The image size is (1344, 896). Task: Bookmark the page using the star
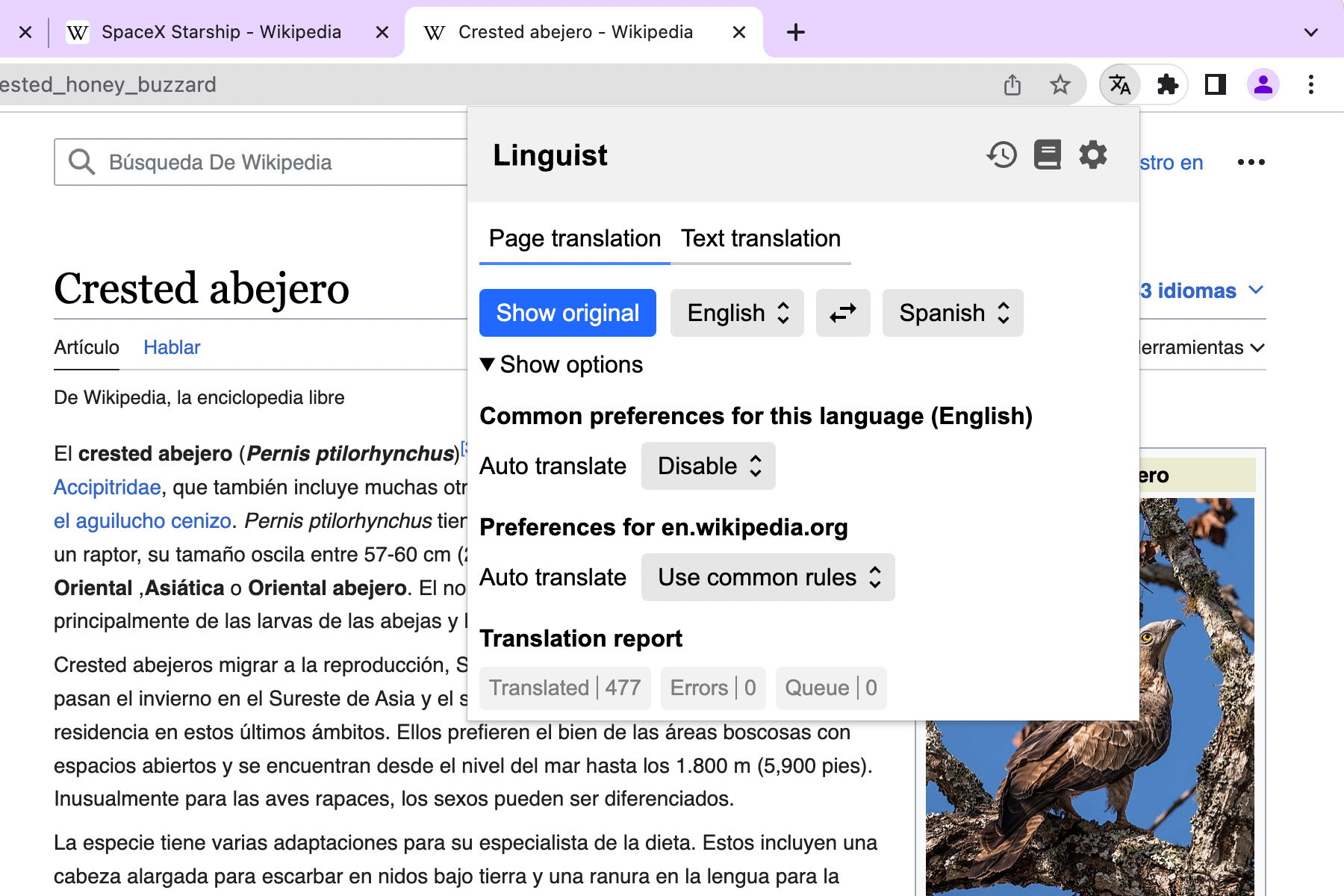click(x=1060, y=85)
